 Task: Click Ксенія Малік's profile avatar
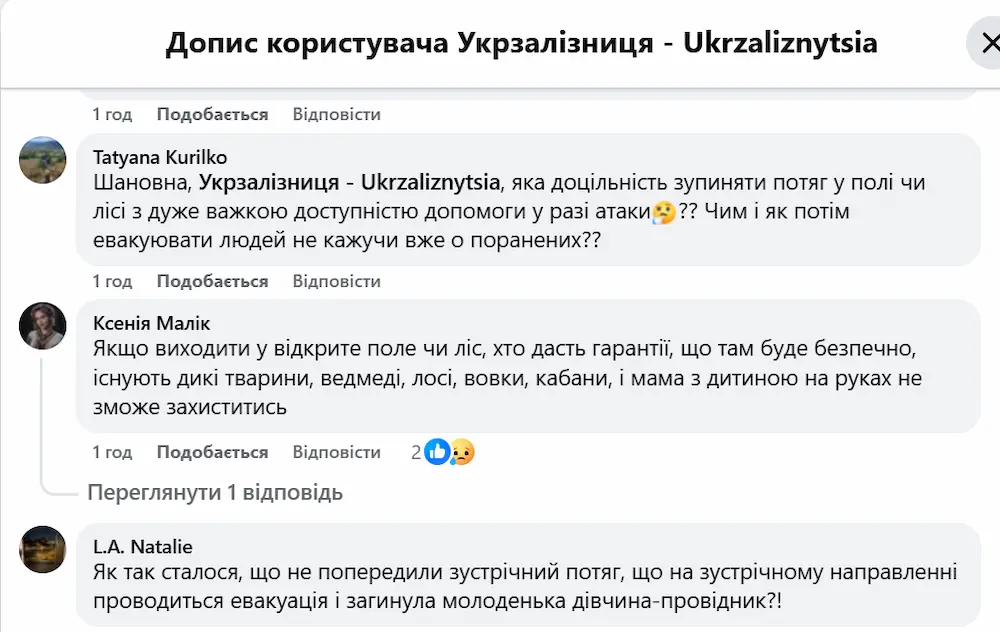[43, 328]
